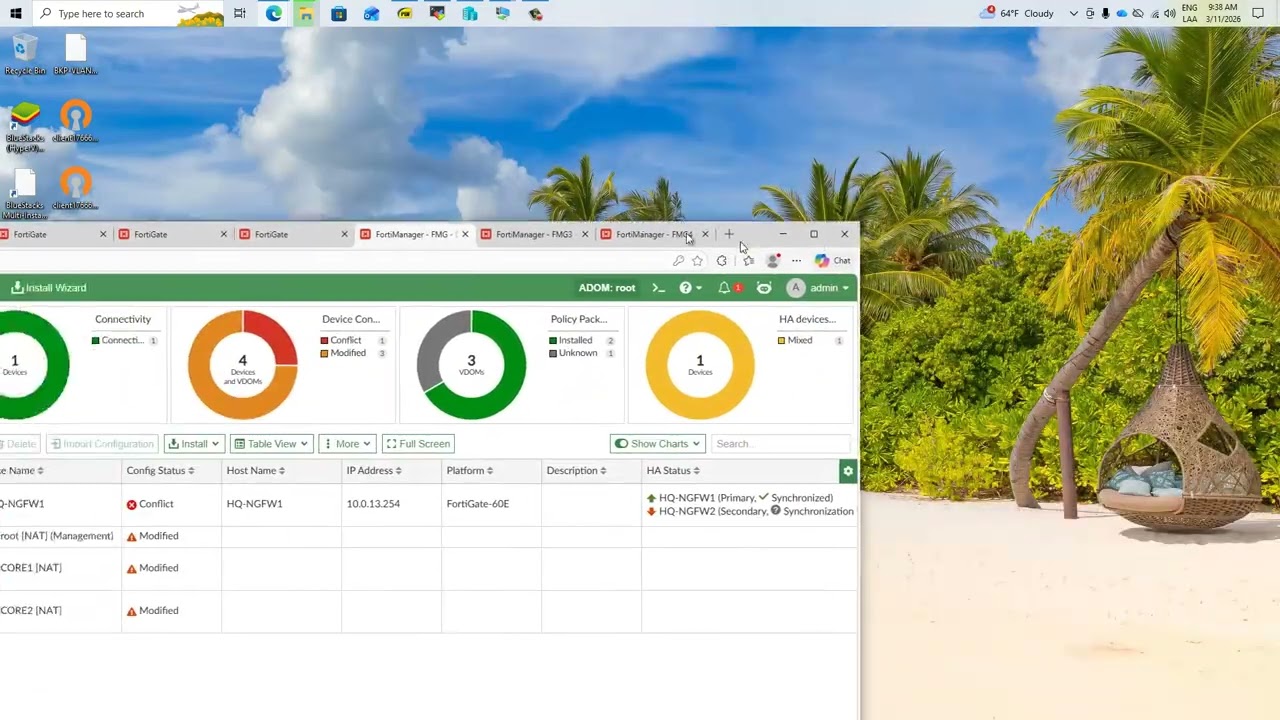The height and width of the screenshot is (720, 1280).
Task: Open the Favorites list icon
Action: tap(748, 261)
